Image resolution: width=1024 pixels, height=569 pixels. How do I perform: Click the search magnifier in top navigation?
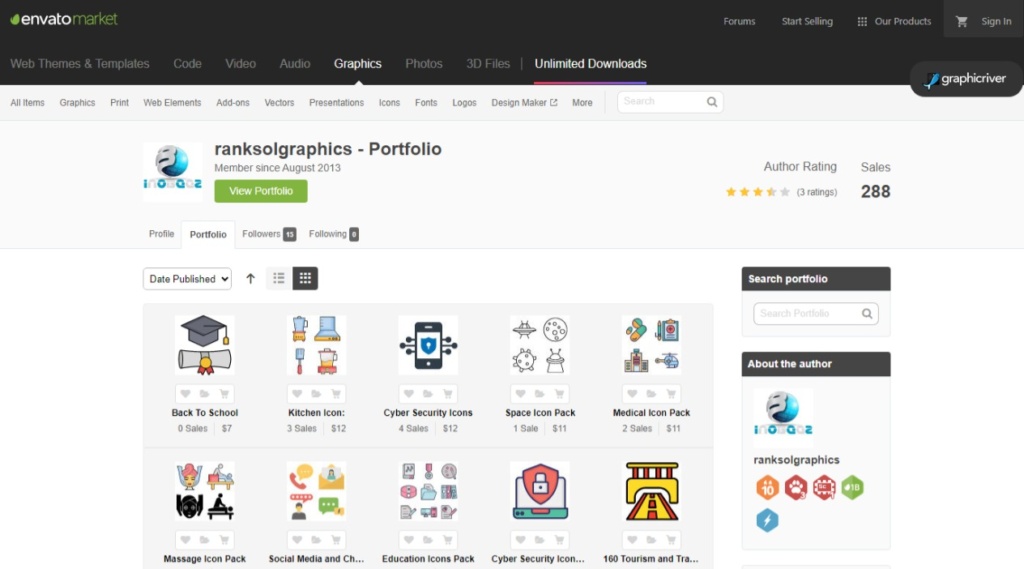point(712,102)
